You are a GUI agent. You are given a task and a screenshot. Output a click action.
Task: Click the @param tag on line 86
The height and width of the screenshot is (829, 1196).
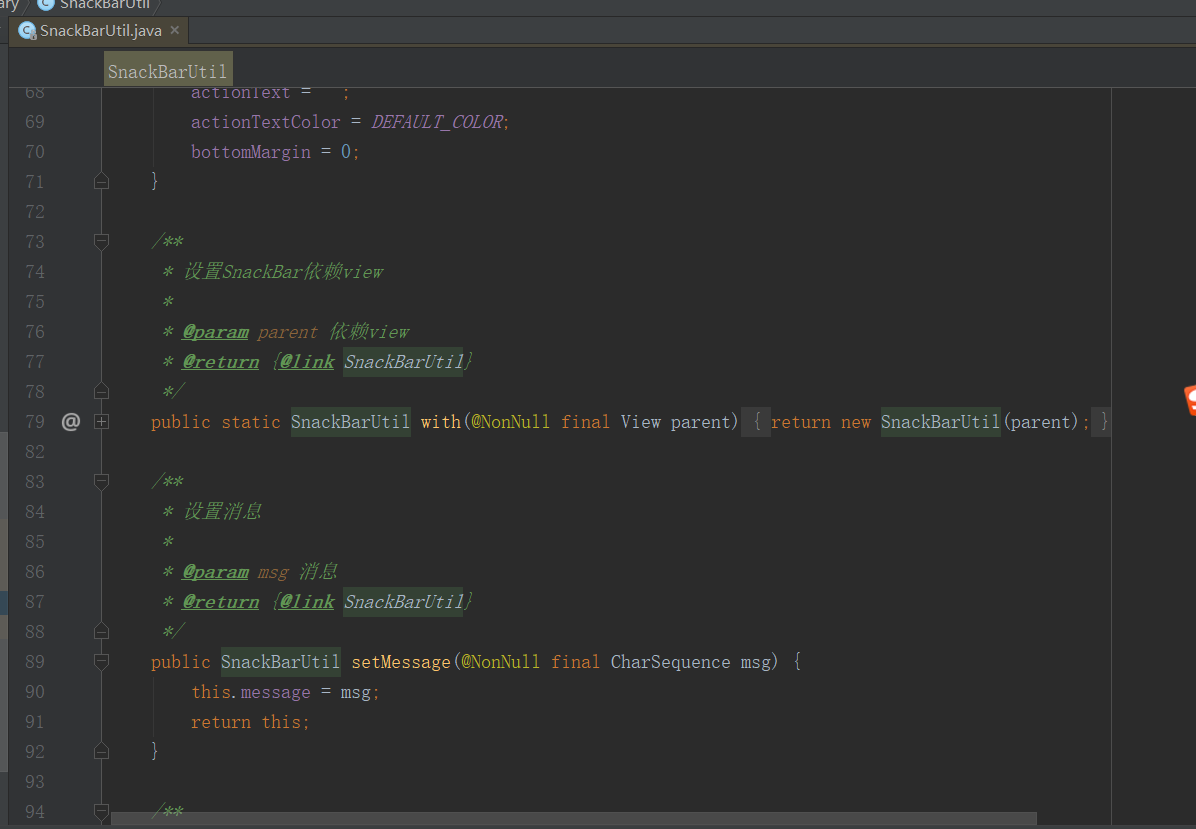[214, 571]
